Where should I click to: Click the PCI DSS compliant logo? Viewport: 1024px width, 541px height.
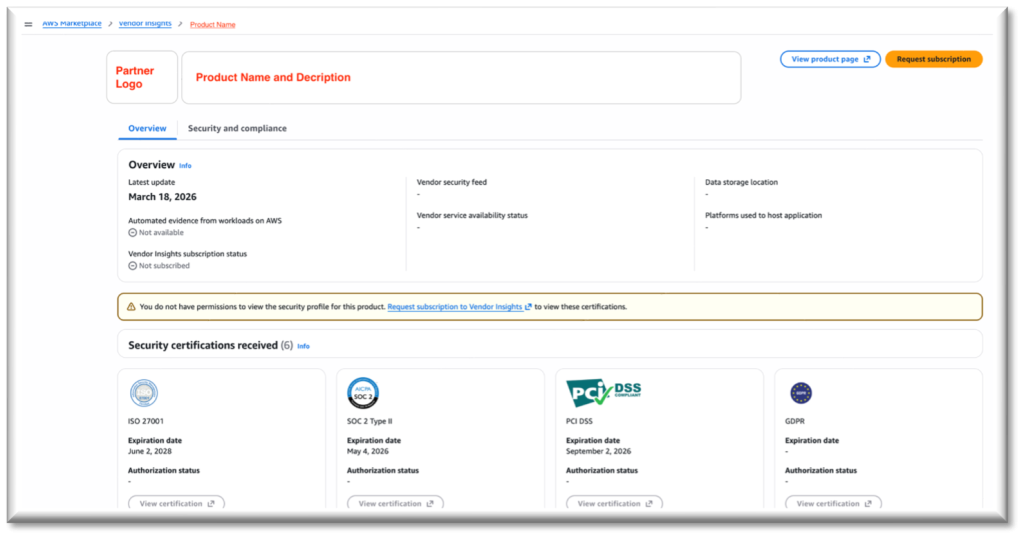coord(603,393)
